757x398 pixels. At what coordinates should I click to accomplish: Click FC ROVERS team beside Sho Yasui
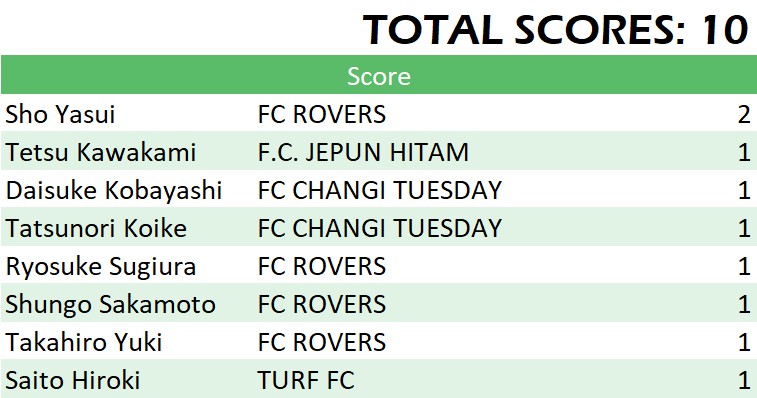click(322, 114)
